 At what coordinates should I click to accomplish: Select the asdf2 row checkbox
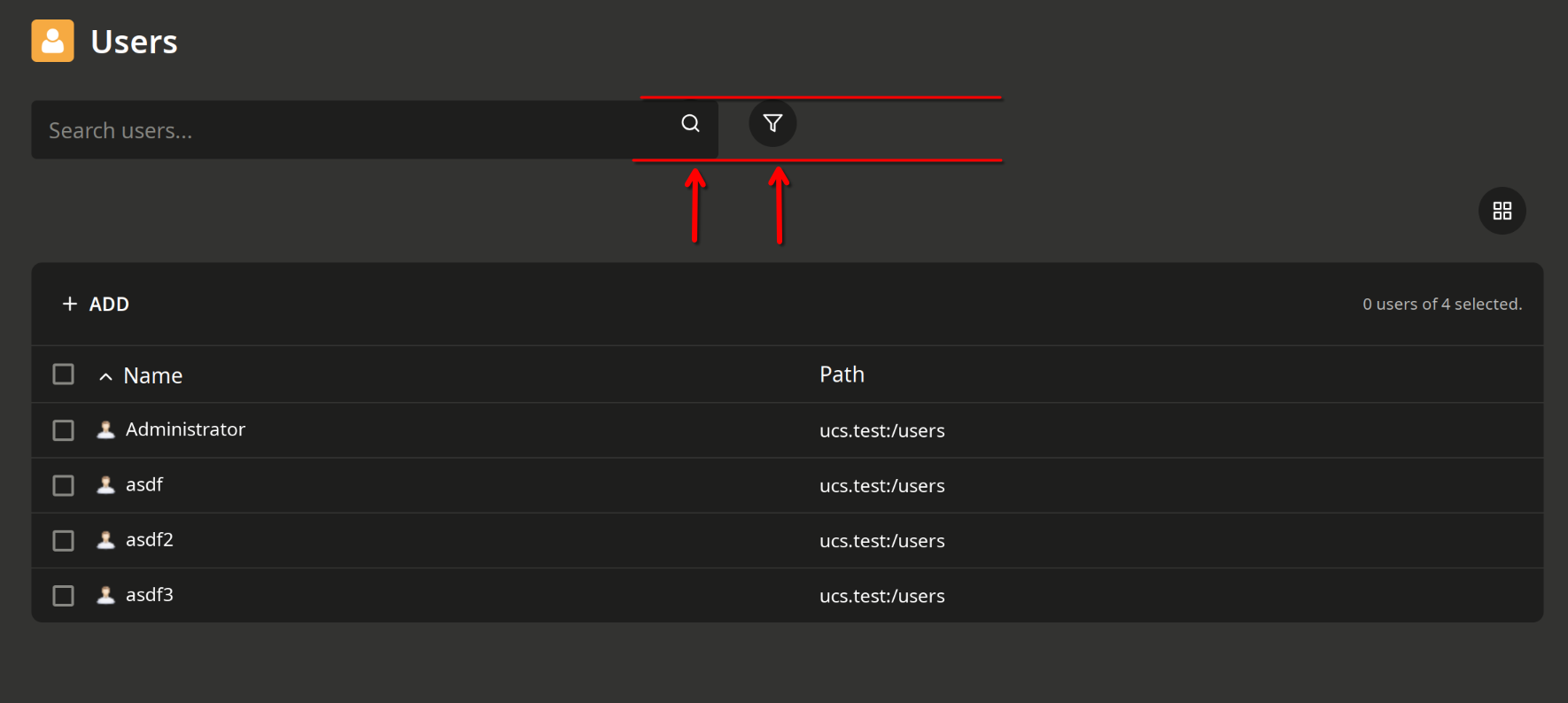64,540
